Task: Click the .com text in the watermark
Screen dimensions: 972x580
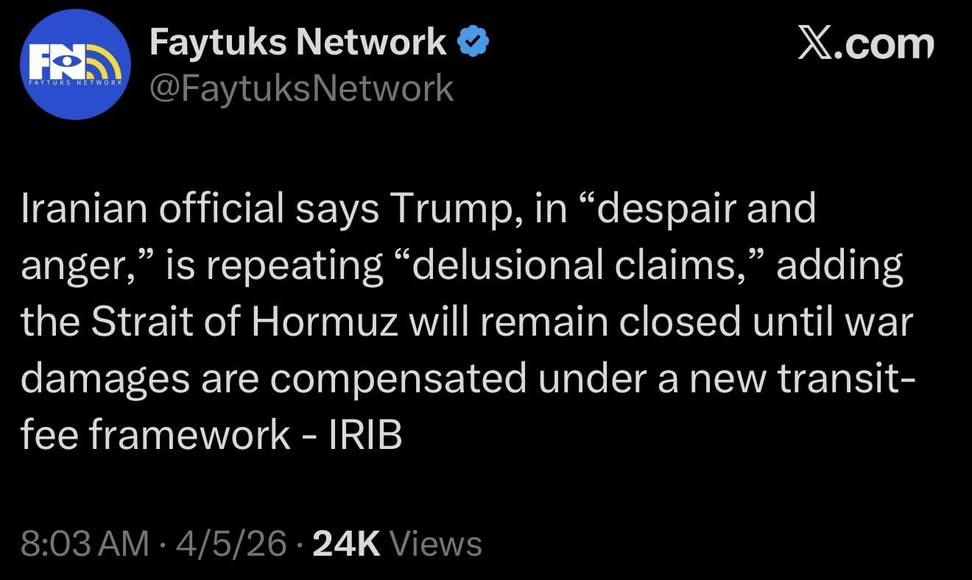Action: (883, 43)
